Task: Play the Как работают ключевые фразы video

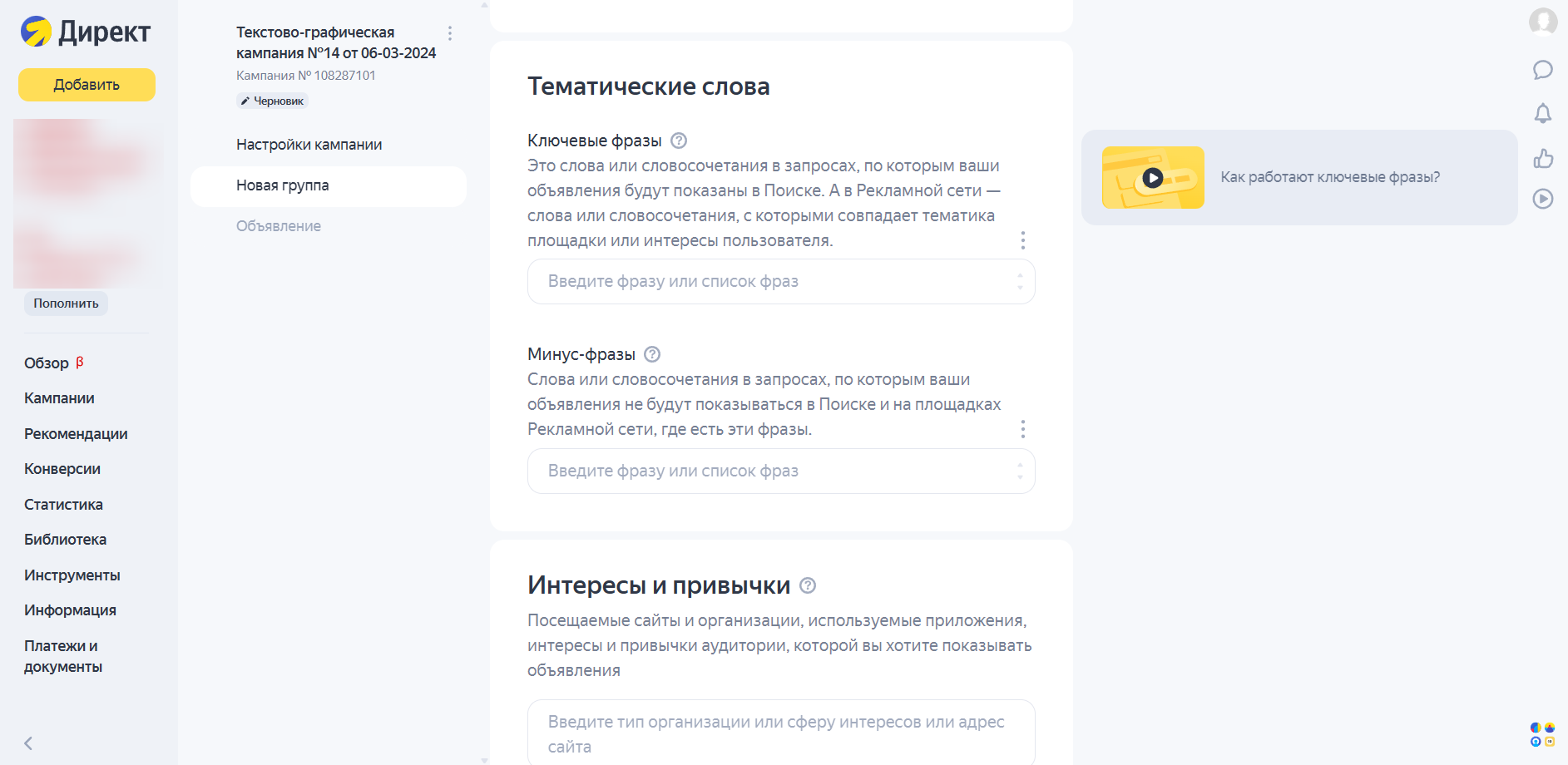Action: tap(1152, 177)
